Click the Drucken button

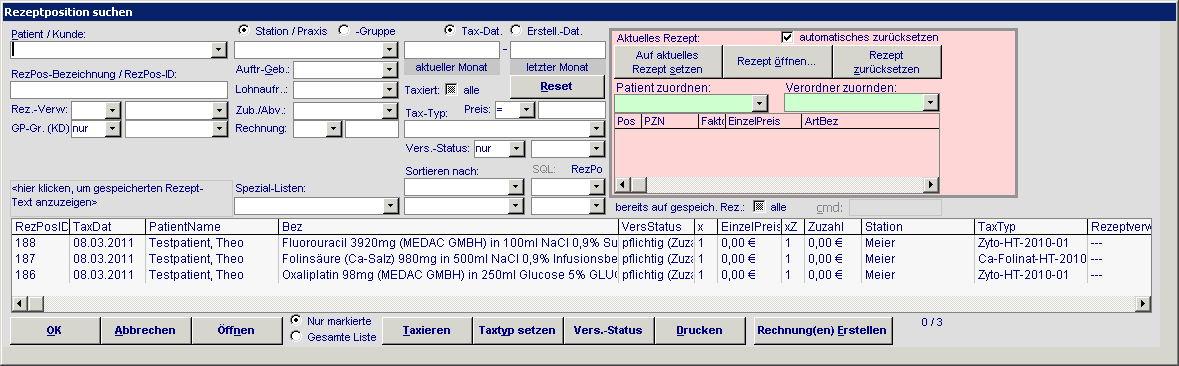click(x=699, y=330)
